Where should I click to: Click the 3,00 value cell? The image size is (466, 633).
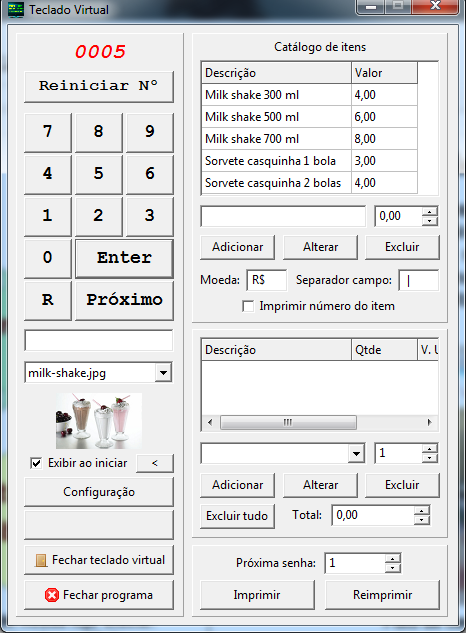[x=384, y=161]
